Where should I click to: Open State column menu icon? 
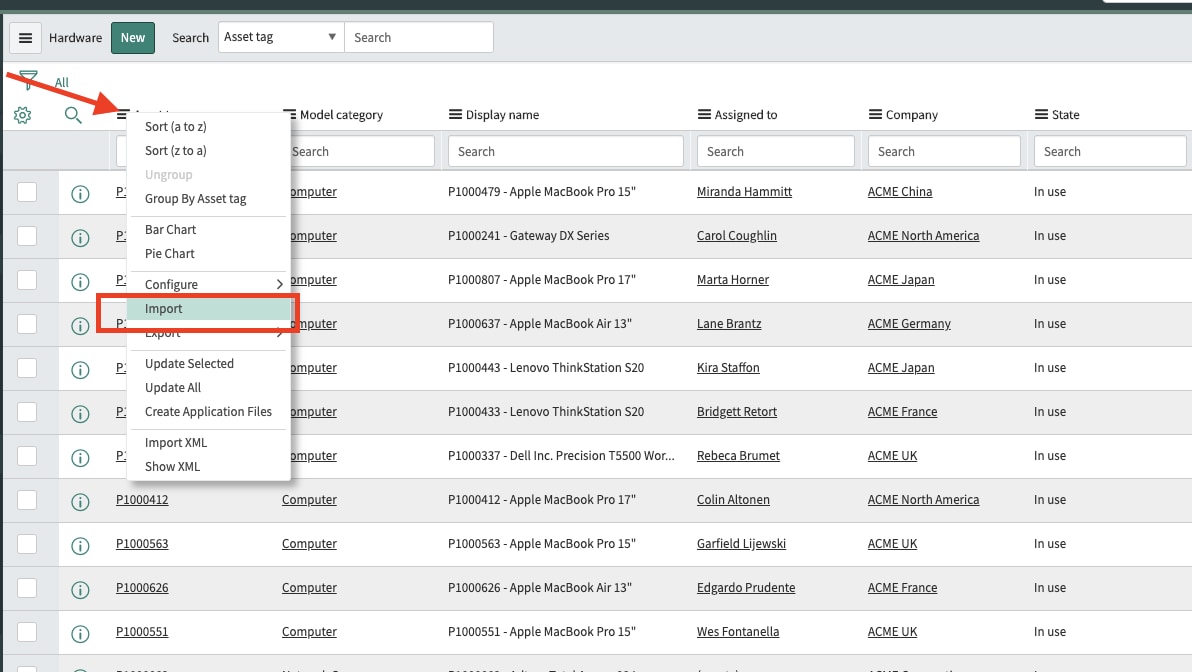click(x=1041, y=115)
